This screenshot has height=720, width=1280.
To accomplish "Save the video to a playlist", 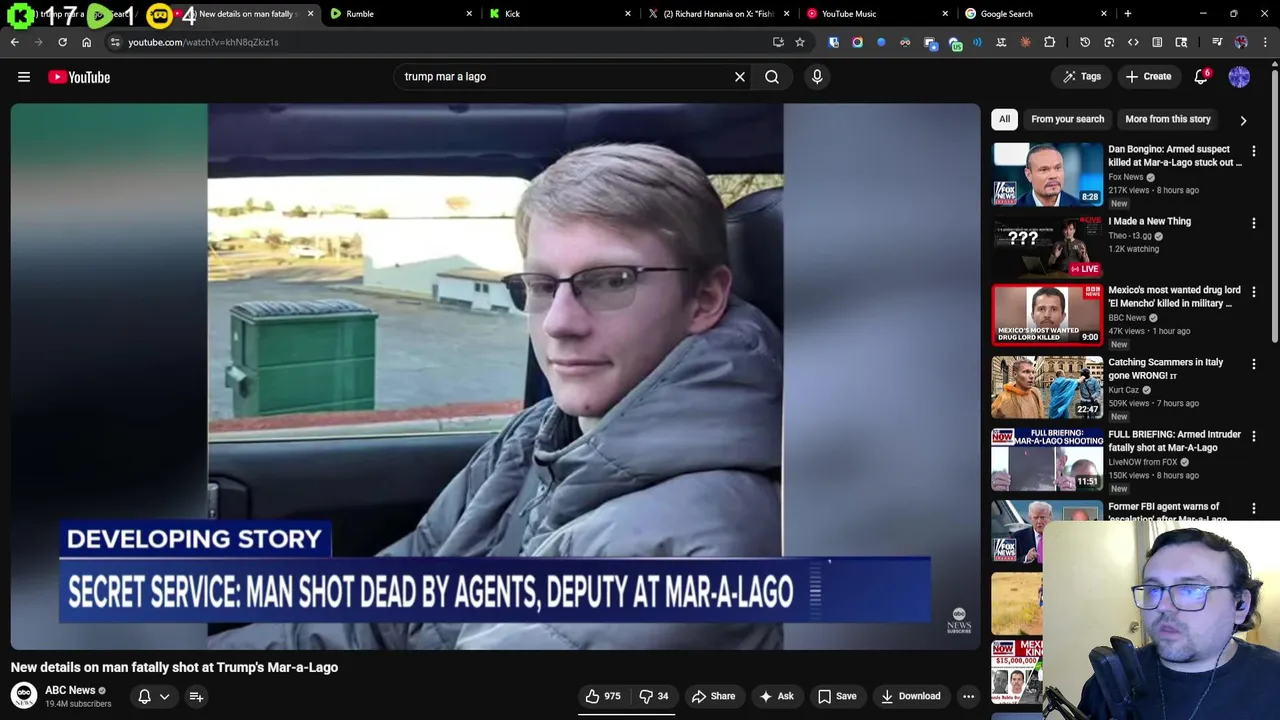I will point(837,696).
